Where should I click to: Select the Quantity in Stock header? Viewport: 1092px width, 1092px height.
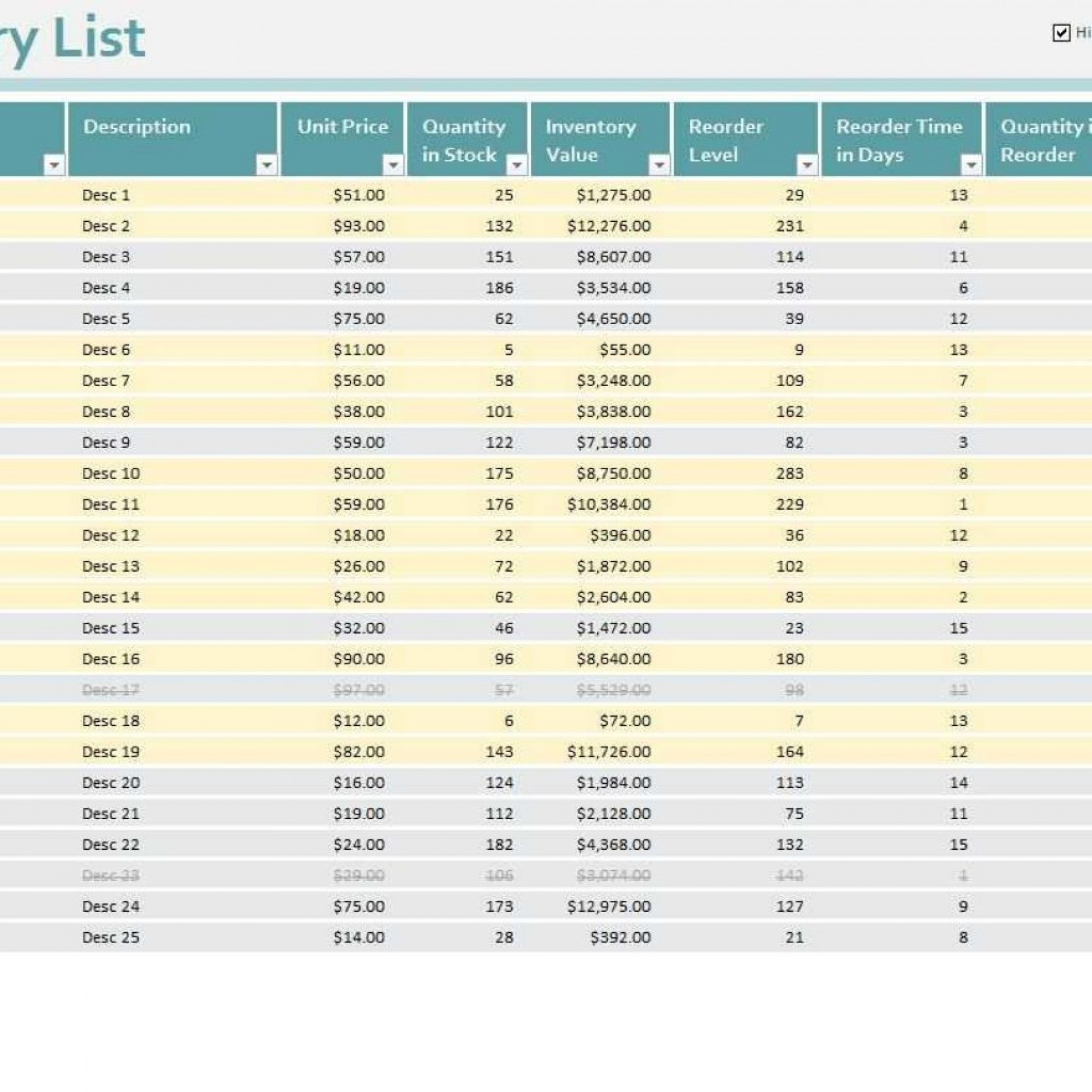tap(467, 139)
